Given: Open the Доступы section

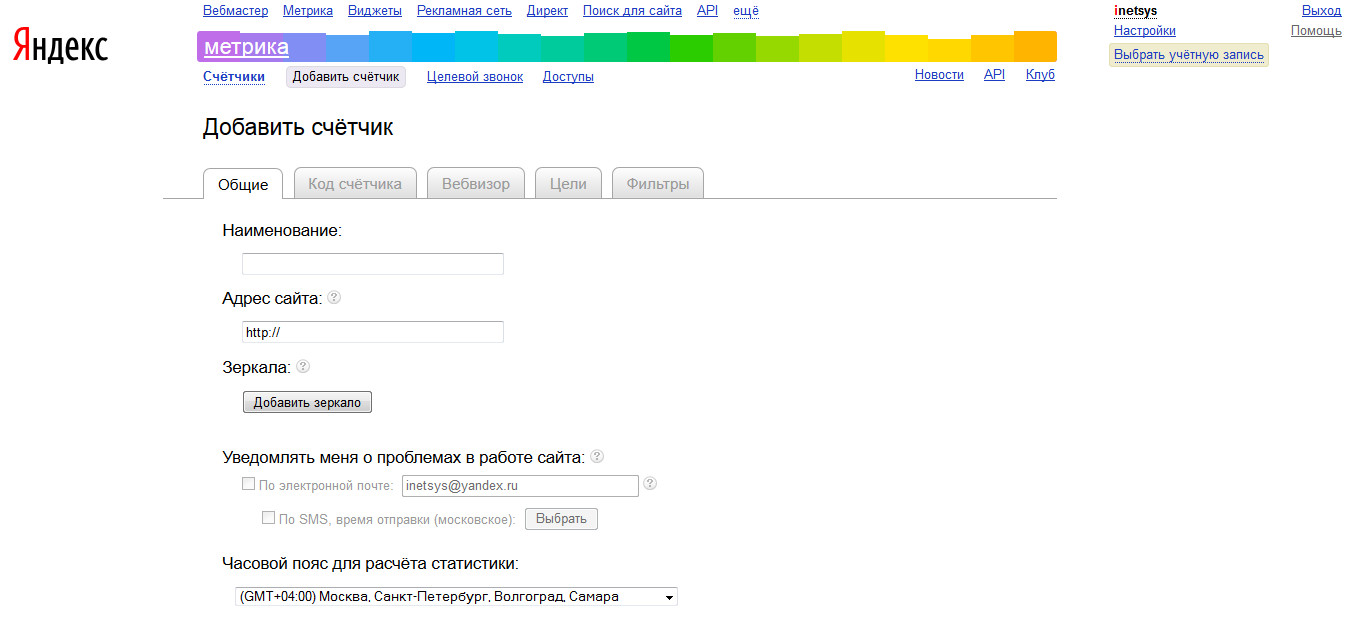Looking at the screenshot, I should [x=568, y=76].
